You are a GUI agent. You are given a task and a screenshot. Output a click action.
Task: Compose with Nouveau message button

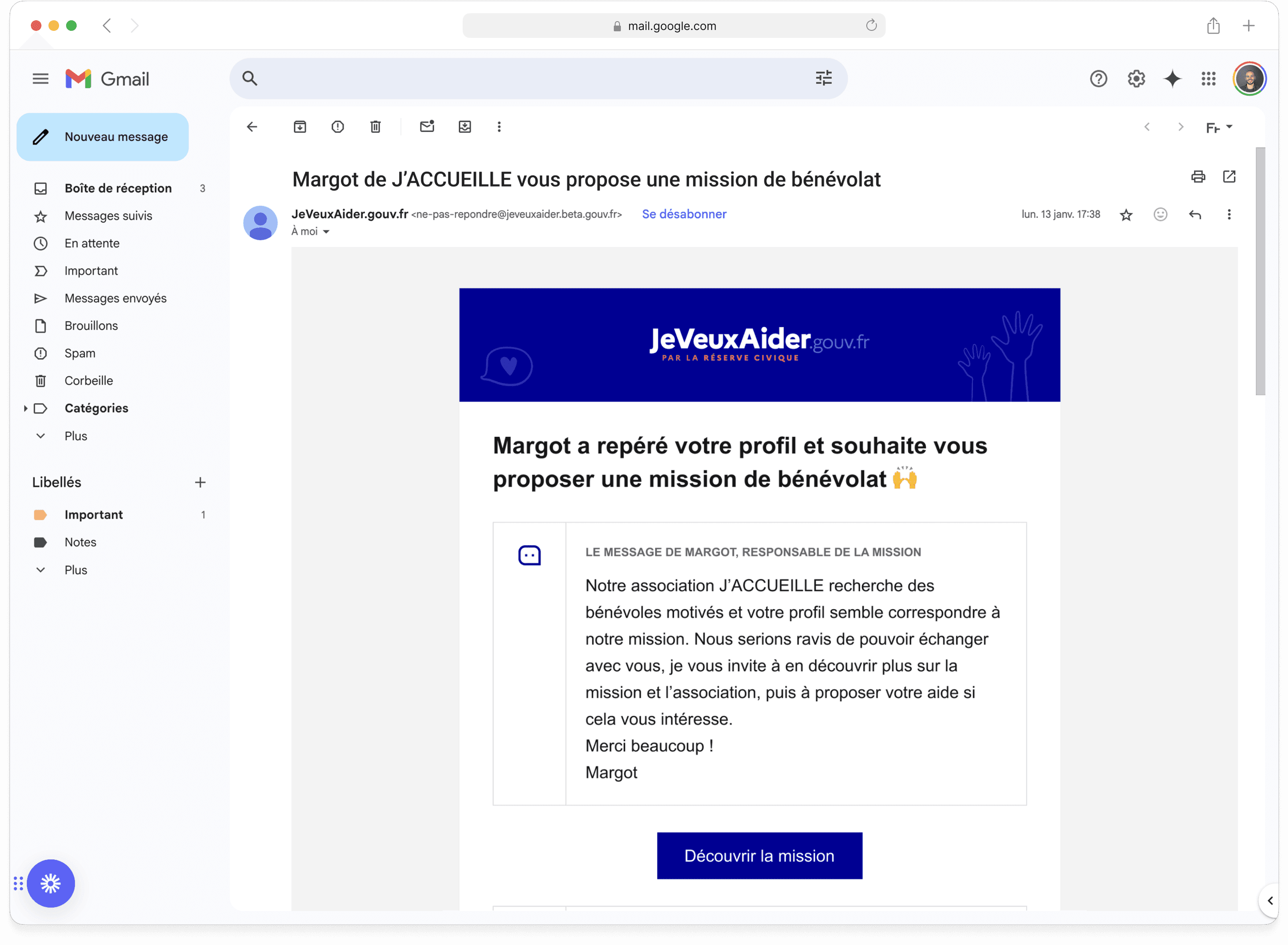click(x=102, y=137)
